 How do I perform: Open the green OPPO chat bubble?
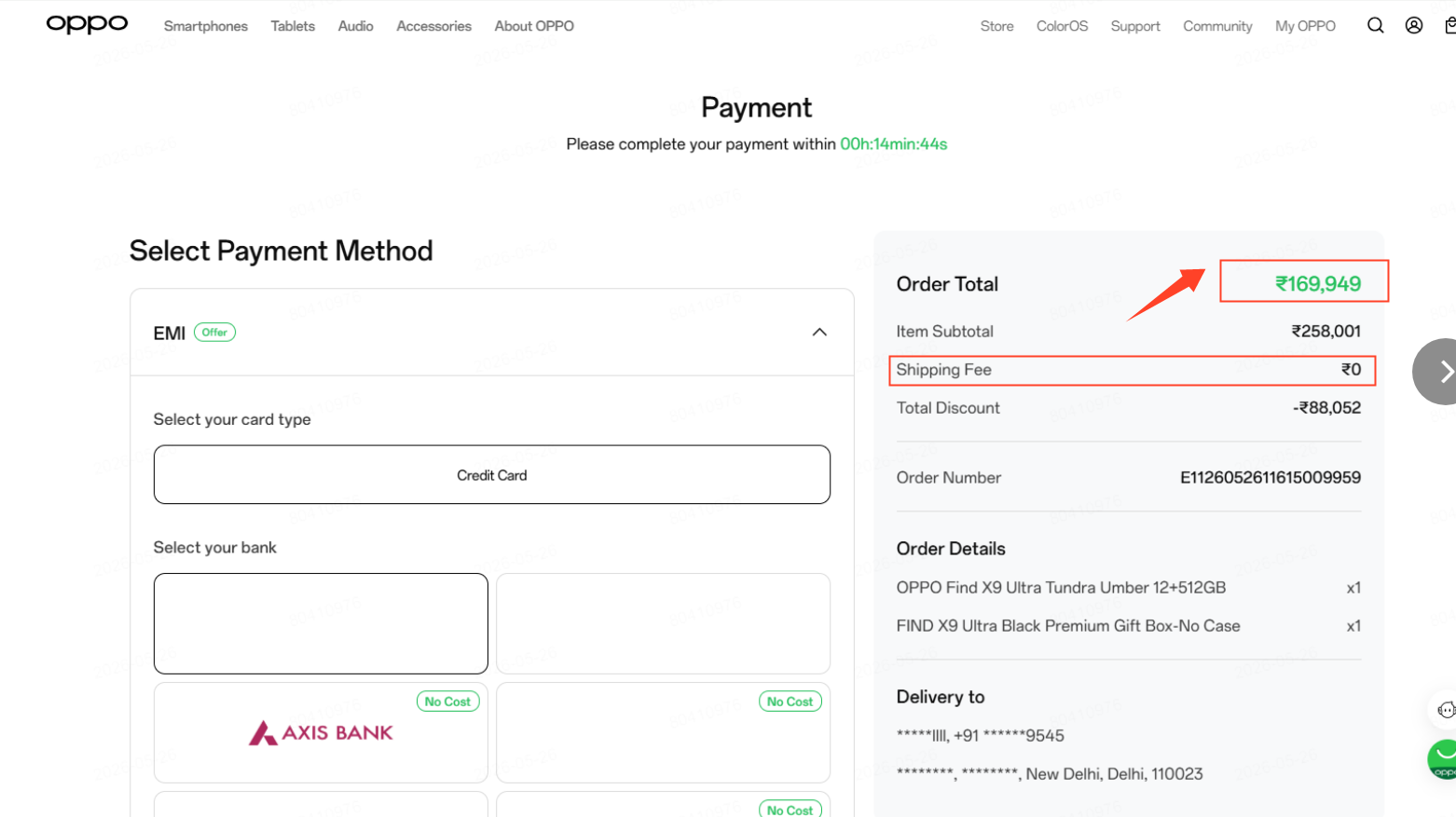point(1443,759)
